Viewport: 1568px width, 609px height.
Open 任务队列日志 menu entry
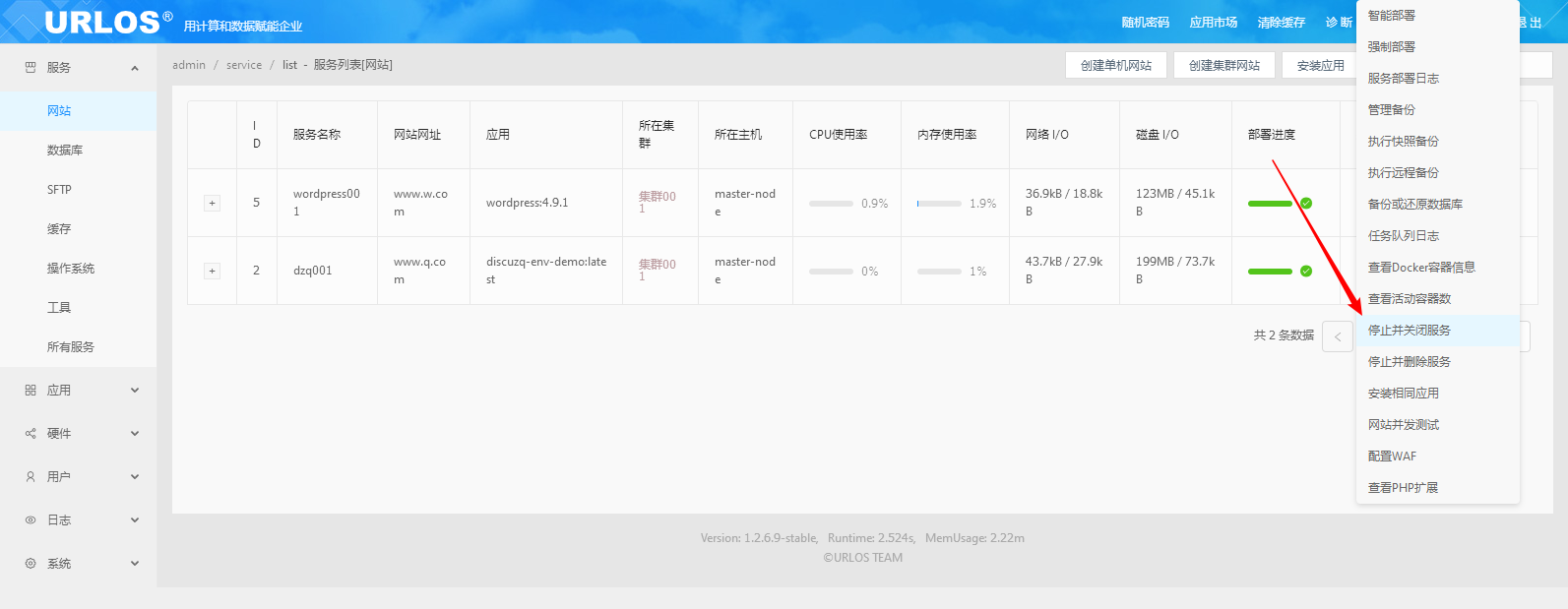pyautogui.click(x=1438, y=236)
